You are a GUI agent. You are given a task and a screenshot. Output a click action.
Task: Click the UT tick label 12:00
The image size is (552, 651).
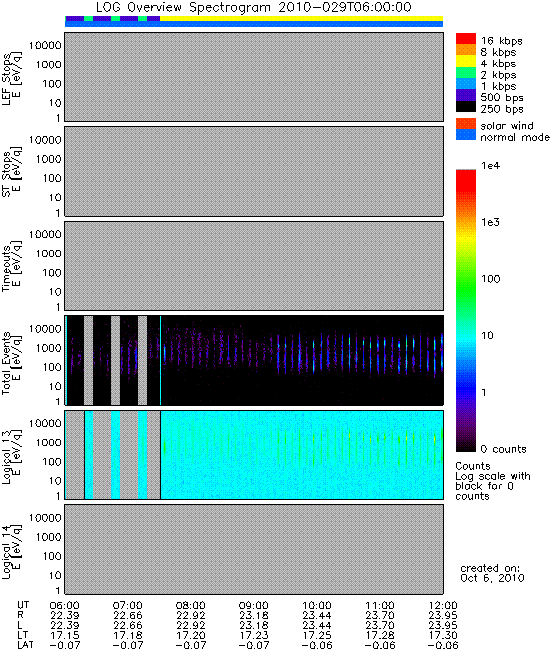[x=443, y=605]
